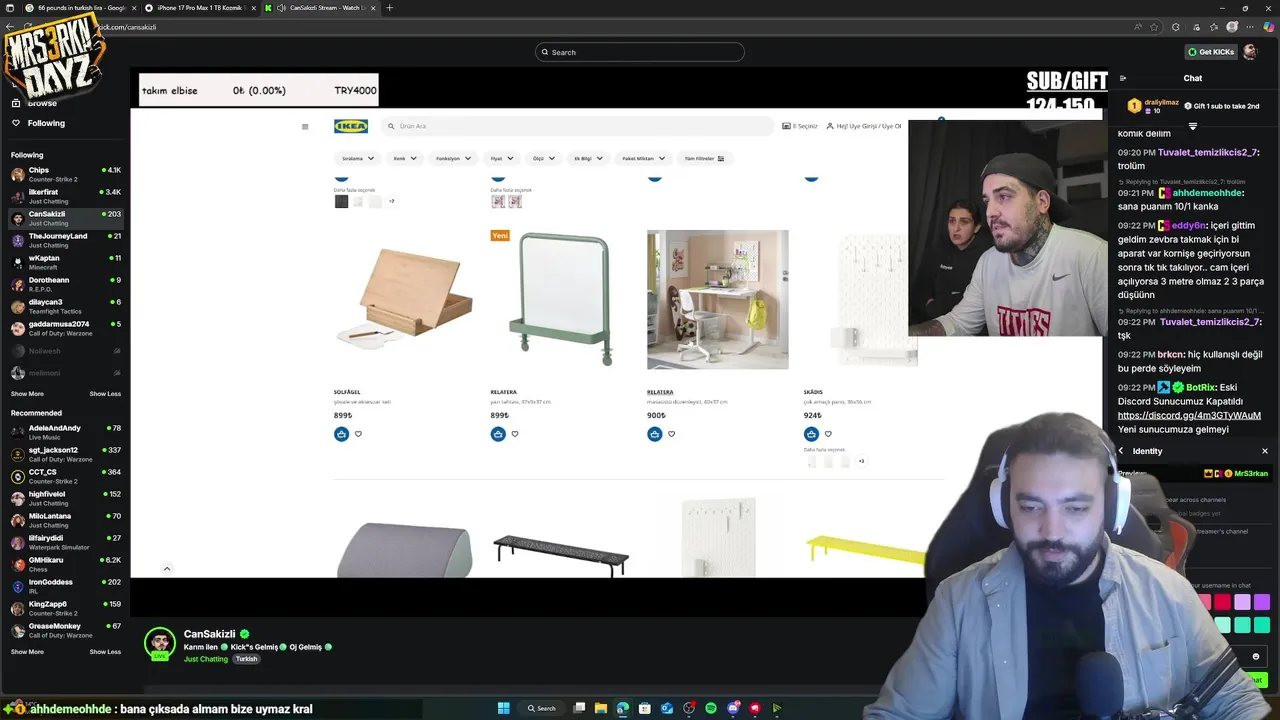Open File Explorer from the taskbar
This screenshot has width=1280, height=720.
[601, 708]
